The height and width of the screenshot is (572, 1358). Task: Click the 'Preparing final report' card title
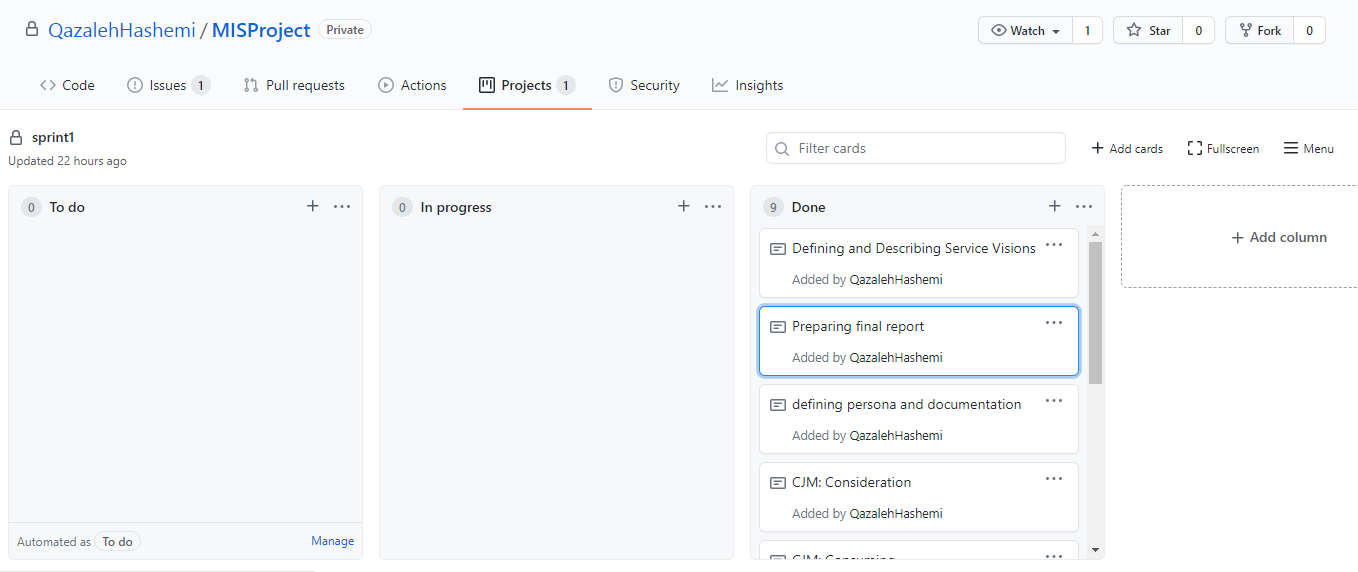click(858, 327)
